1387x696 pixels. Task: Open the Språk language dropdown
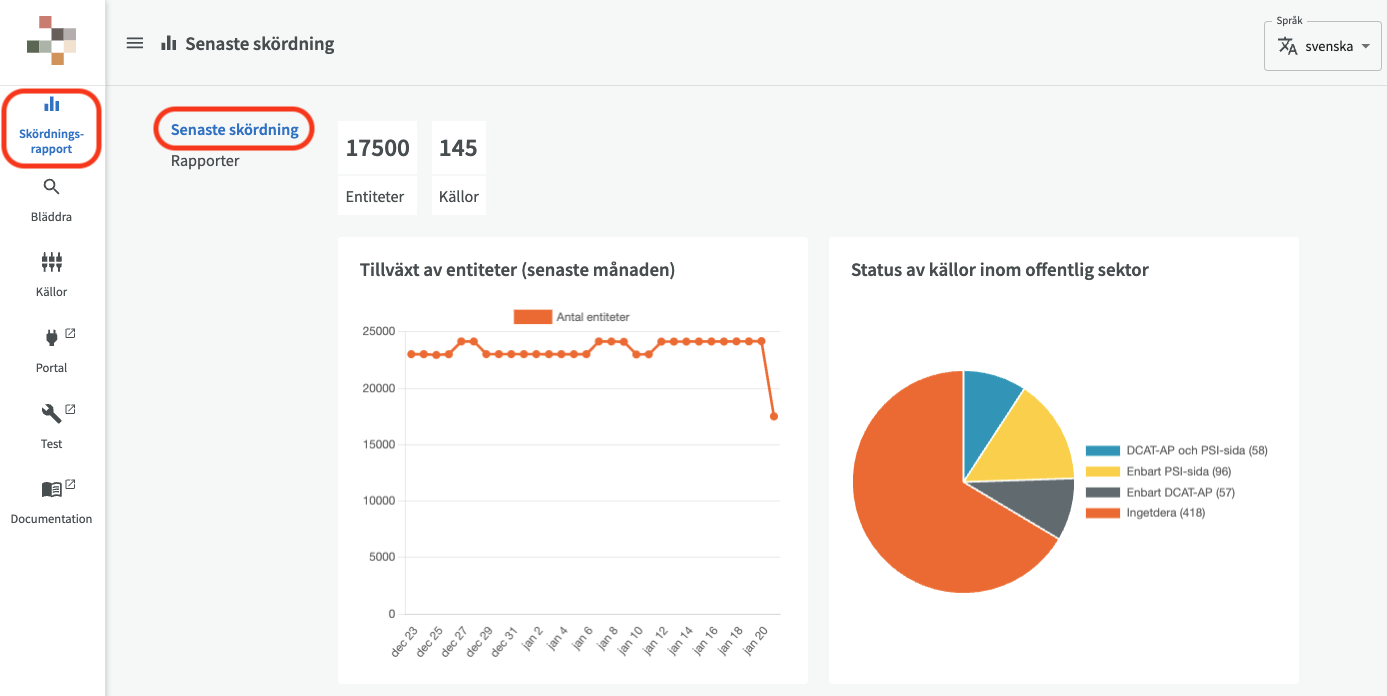point(1323,46)
